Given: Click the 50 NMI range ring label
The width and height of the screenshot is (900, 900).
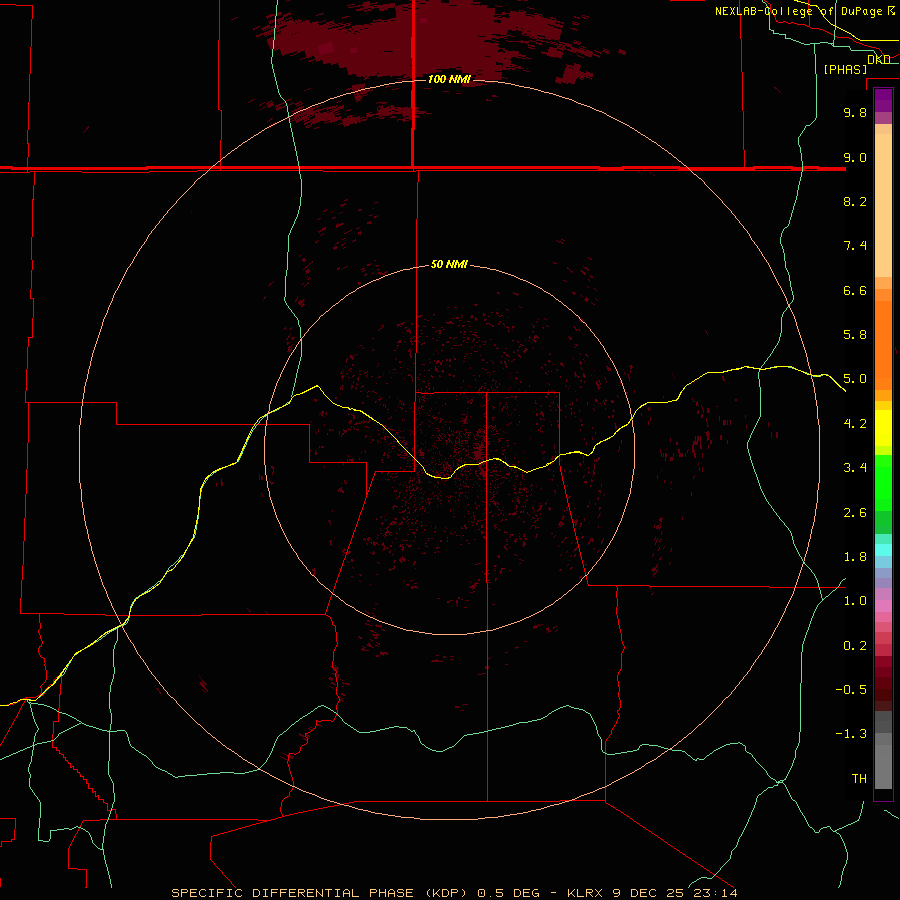Looking at the screenshot, I should (x=449, y=264).
